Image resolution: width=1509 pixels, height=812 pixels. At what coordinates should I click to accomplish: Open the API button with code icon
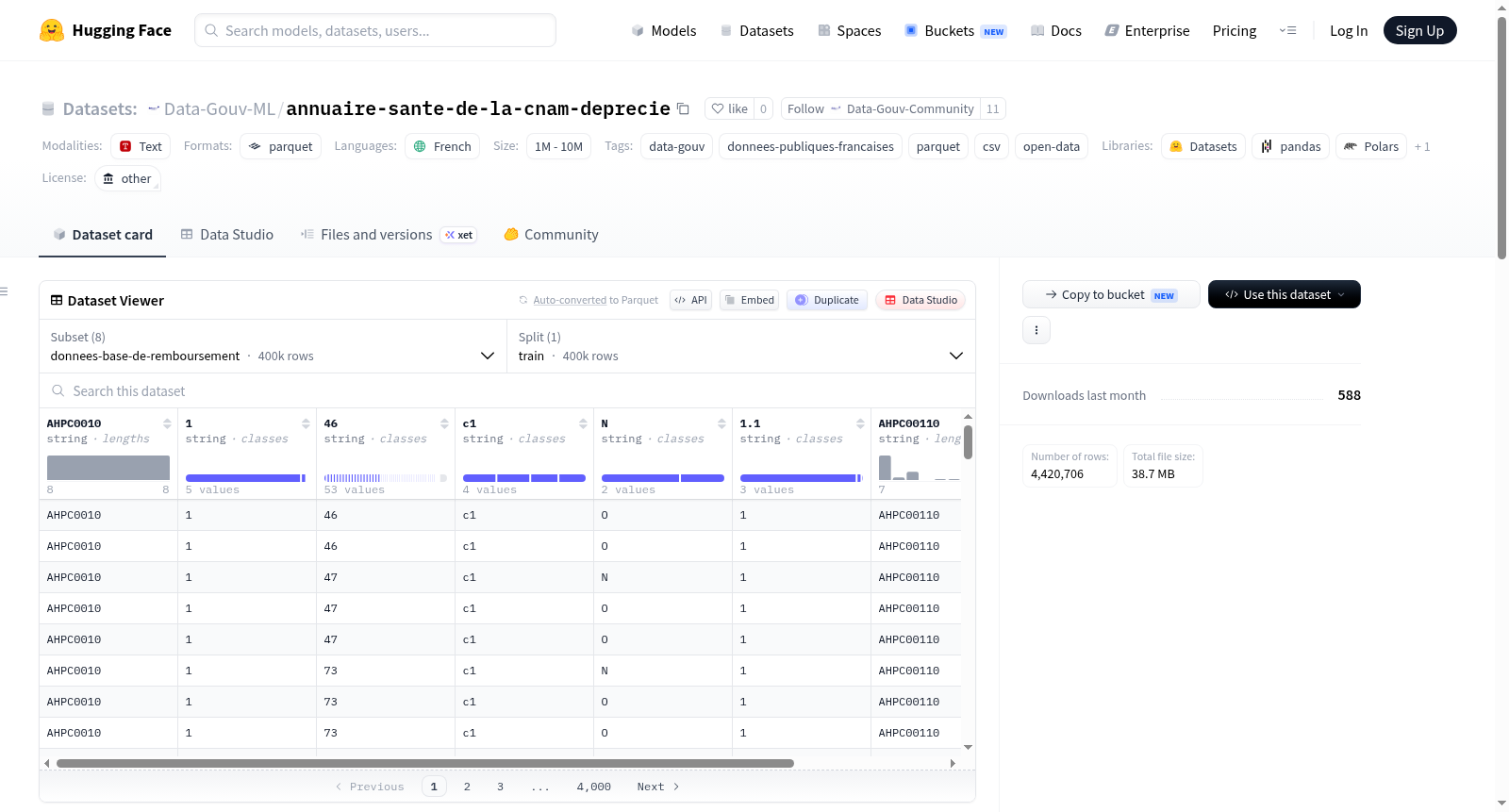690,300
